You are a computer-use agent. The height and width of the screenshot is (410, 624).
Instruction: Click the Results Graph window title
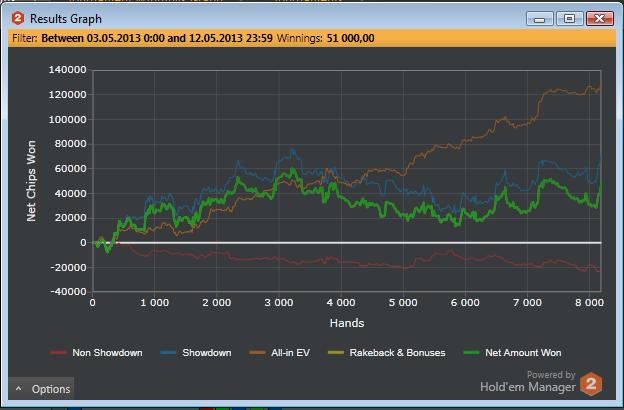coord(66,19)
